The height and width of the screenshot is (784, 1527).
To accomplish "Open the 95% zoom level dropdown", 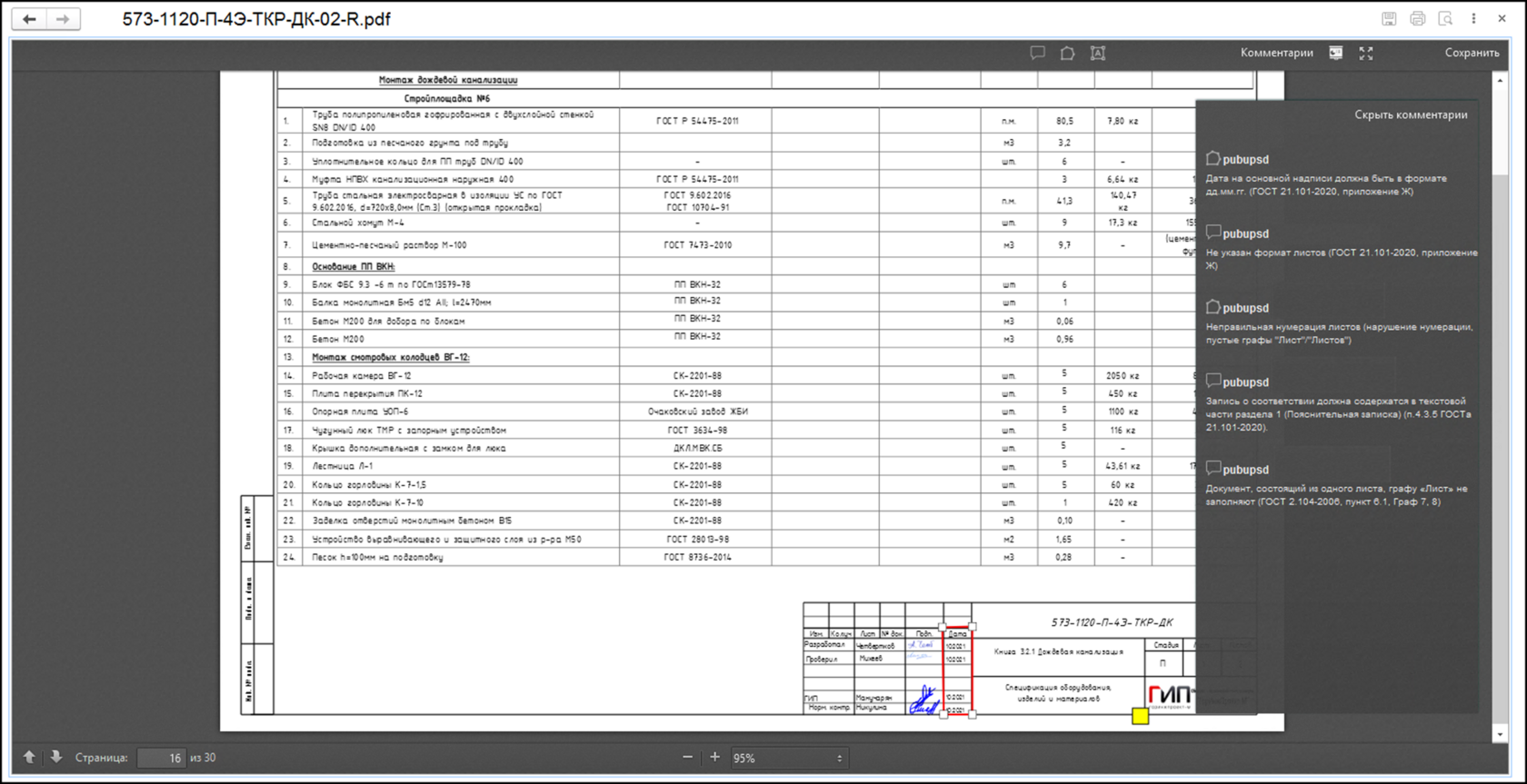I will [788, 758].
